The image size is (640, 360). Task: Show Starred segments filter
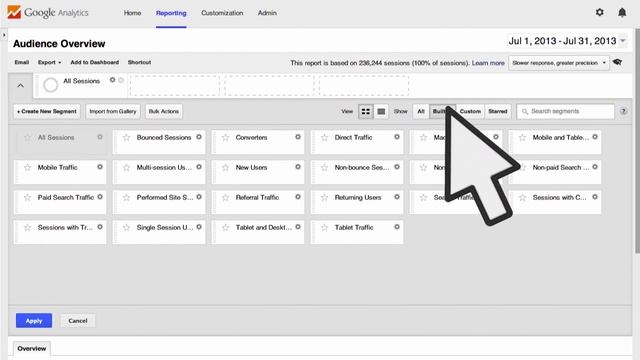498,111
